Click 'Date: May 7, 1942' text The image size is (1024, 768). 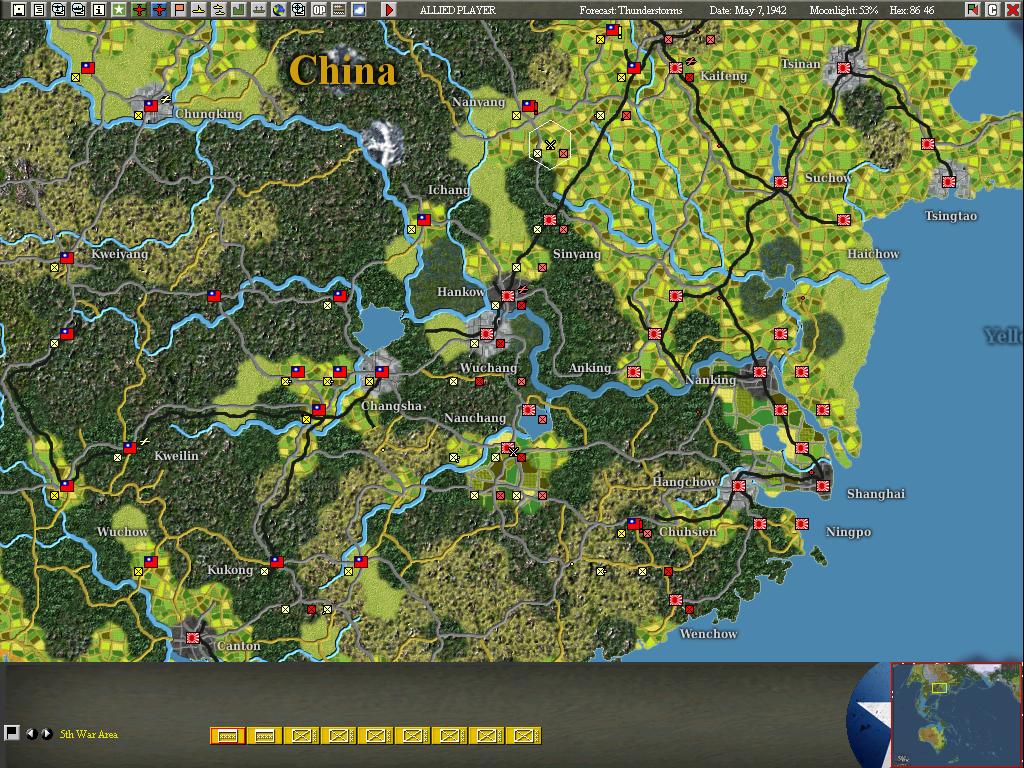pyautogui.click(x=748, y=10)
